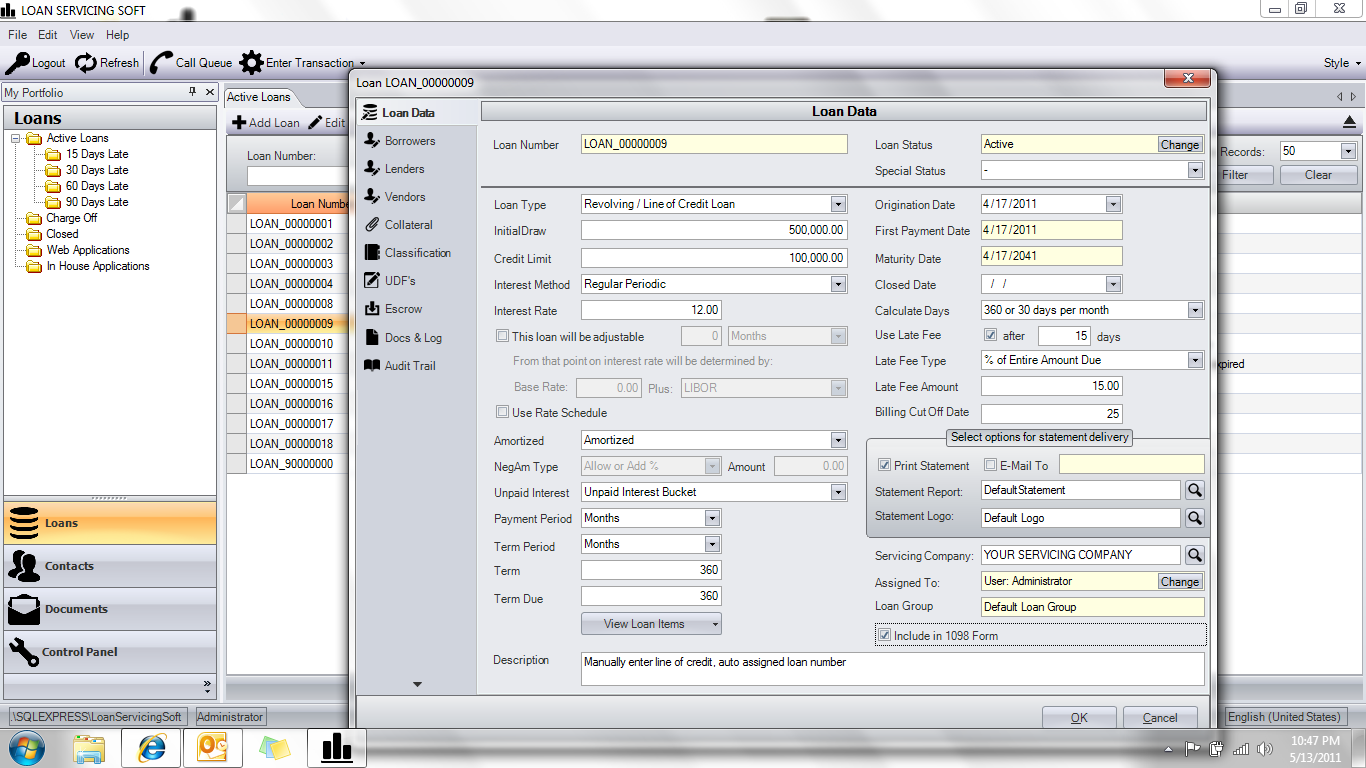Click the Description text box

[x=893, y=670]
